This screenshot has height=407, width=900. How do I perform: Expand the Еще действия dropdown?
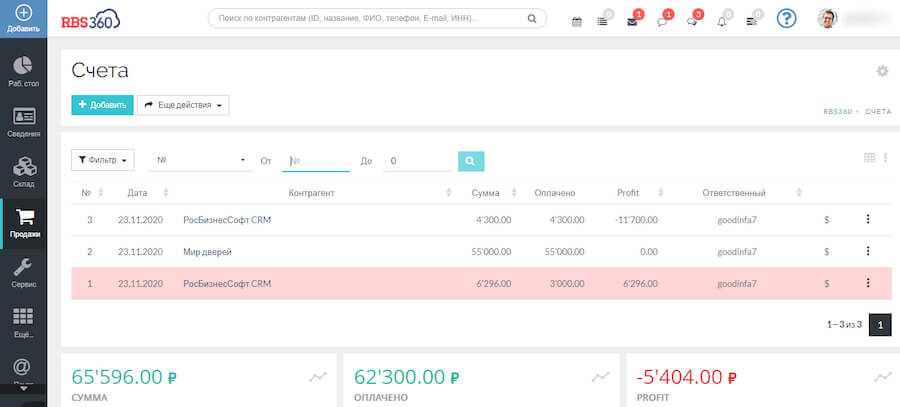[183, 105]
